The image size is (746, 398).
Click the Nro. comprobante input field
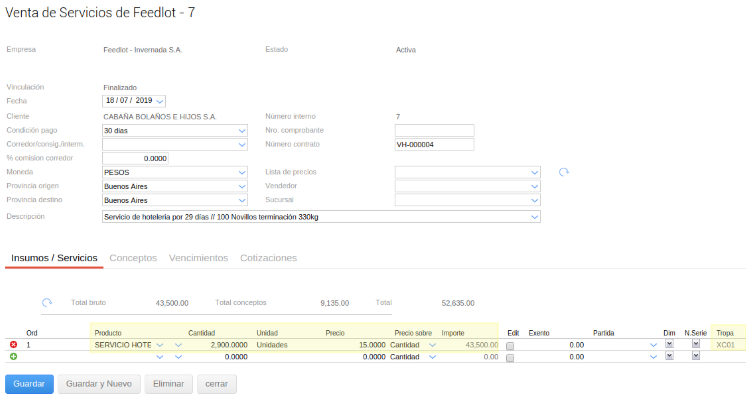tap(434, 131)
